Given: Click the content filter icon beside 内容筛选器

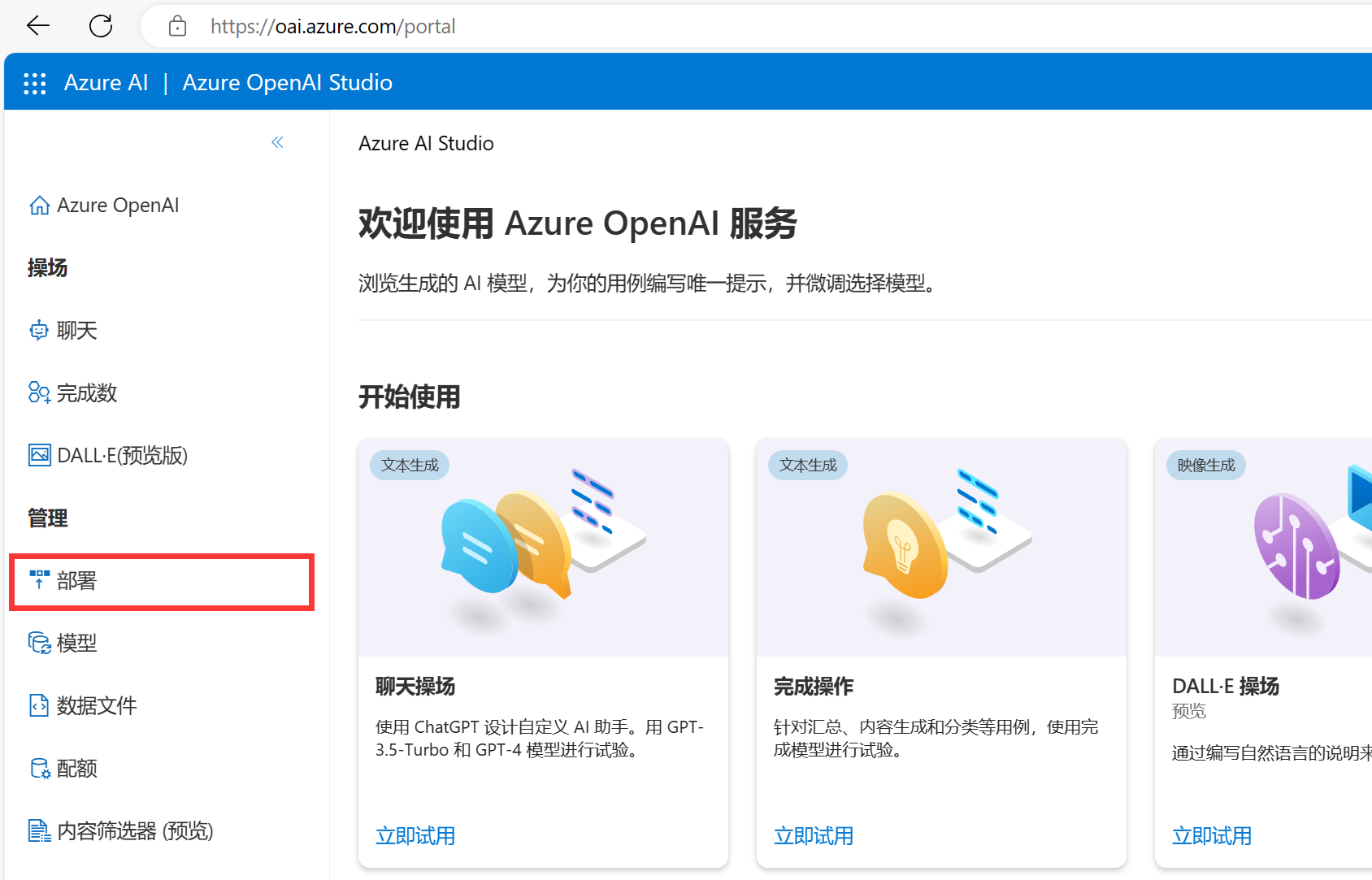Looking at the screenshot, I should (39, 830).
